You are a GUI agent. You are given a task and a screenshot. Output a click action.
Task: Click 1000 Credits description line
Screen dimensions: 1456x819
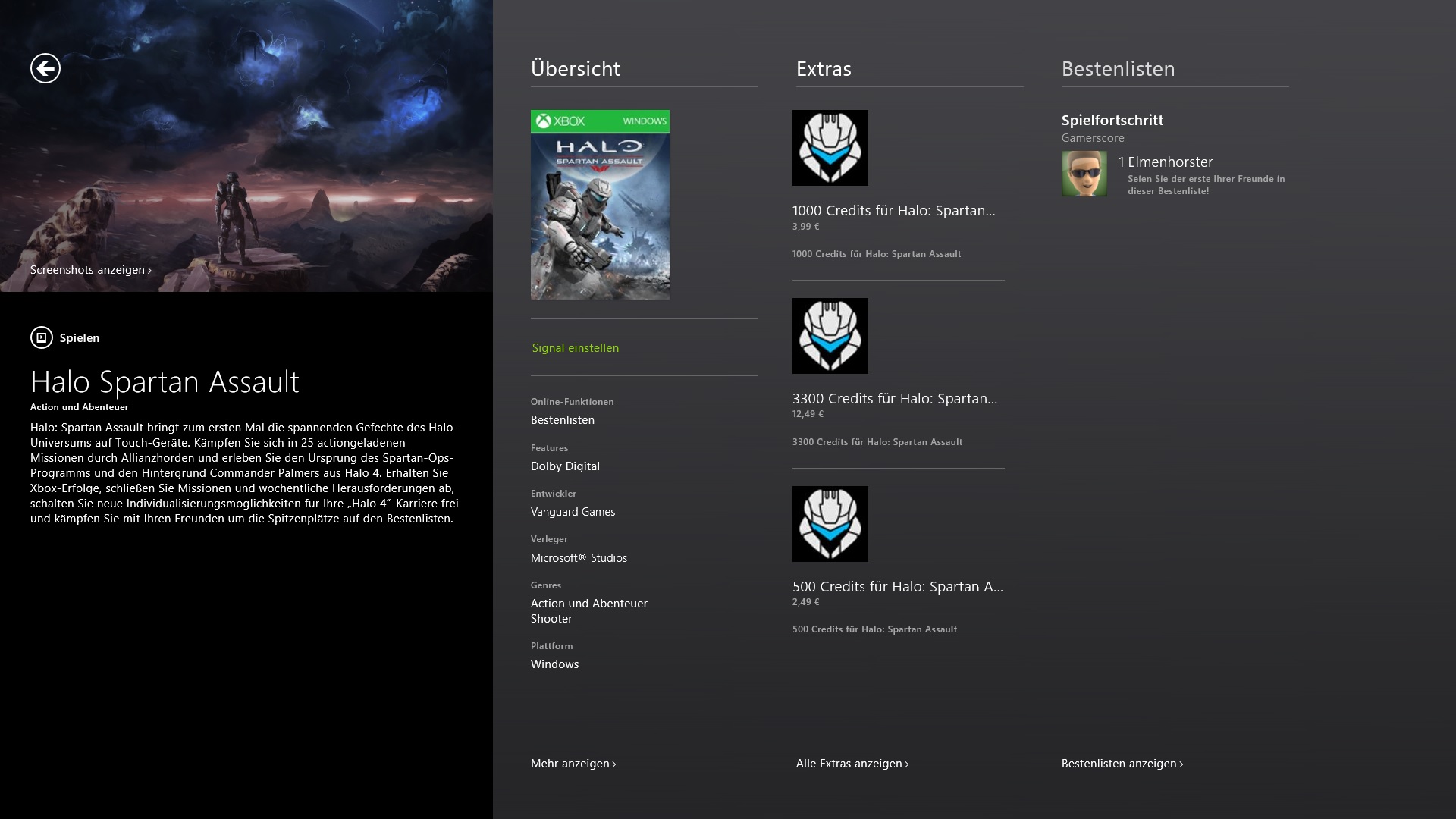click(x=877, y=254)
